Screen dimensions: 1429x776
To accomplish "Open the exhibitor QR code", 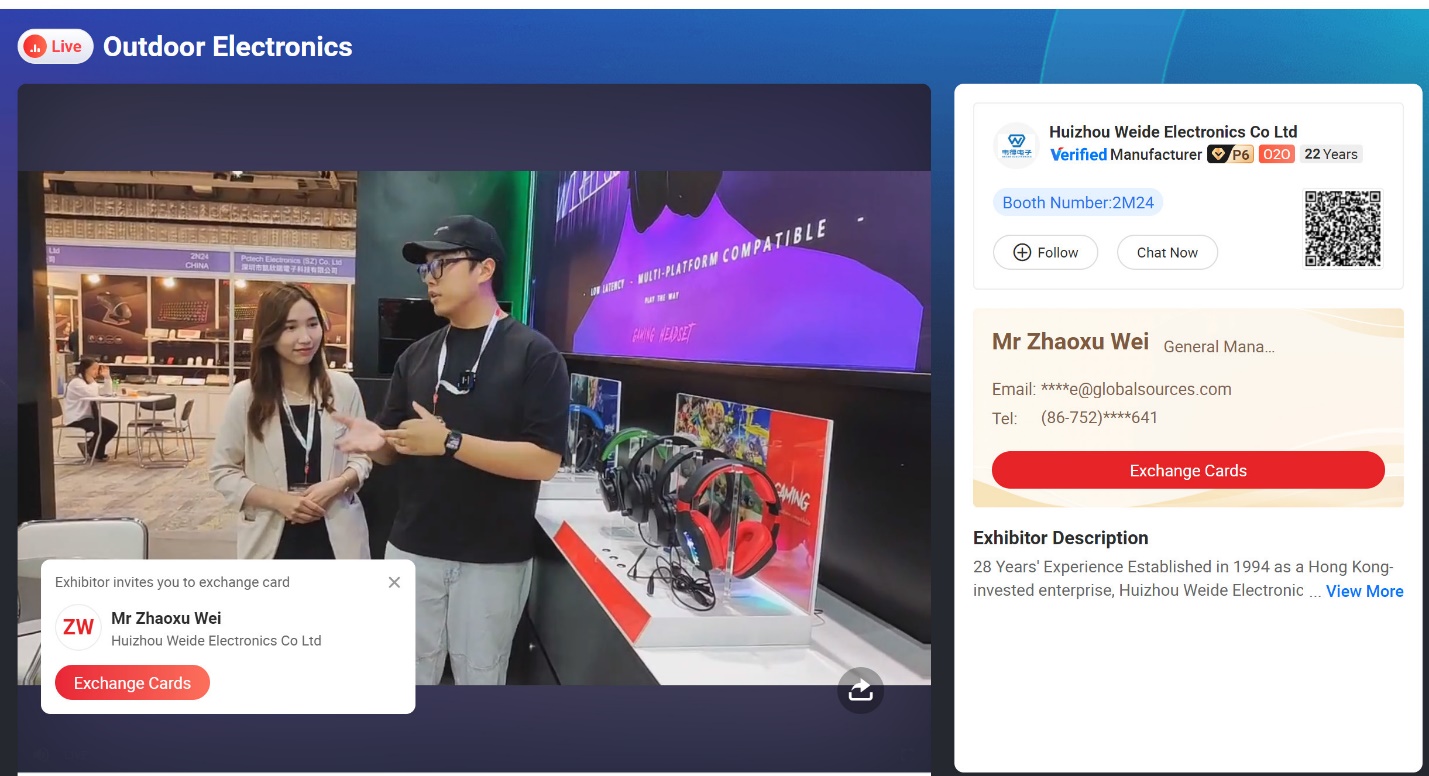I will (1342, 229).
